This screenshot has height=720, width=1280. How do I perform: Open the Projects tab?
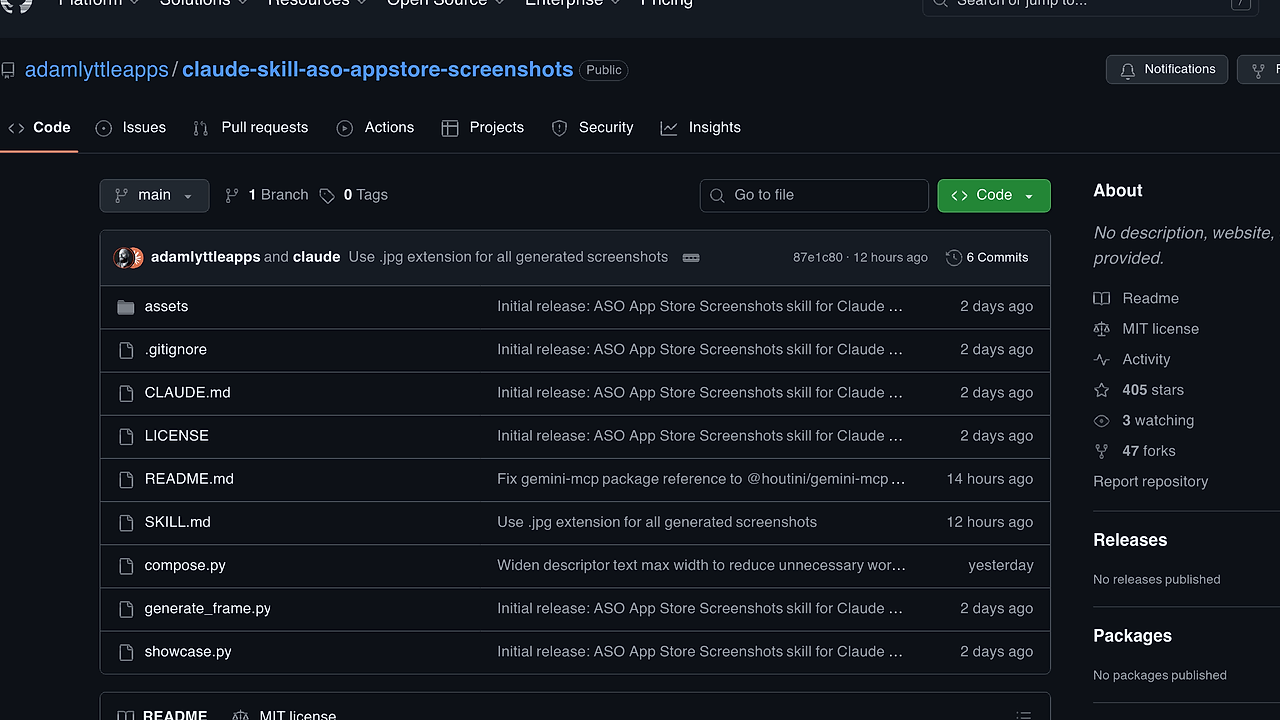click(483, 127)
